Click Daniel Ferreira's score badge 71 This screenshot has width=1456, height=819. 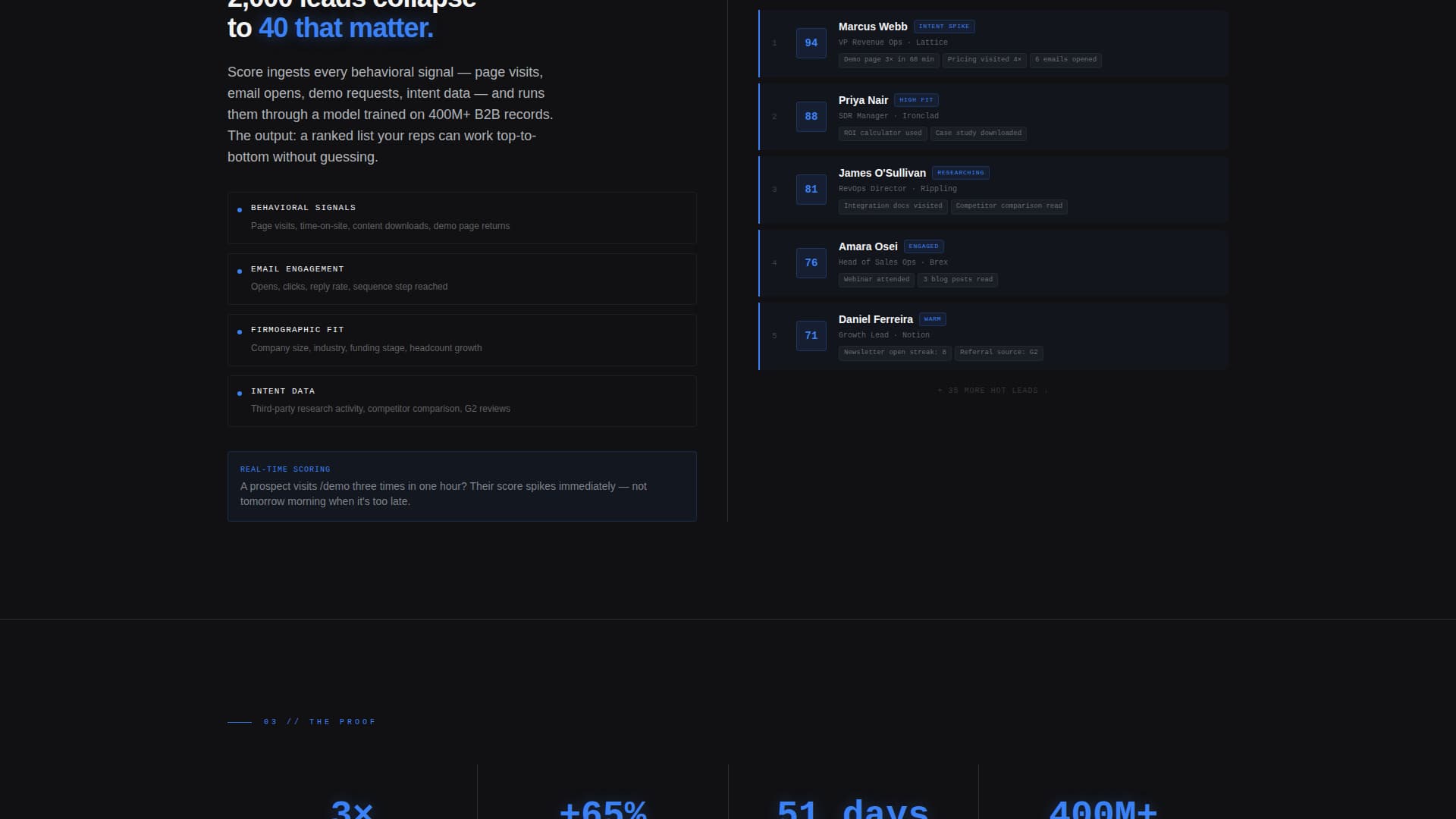pos(811,336)
